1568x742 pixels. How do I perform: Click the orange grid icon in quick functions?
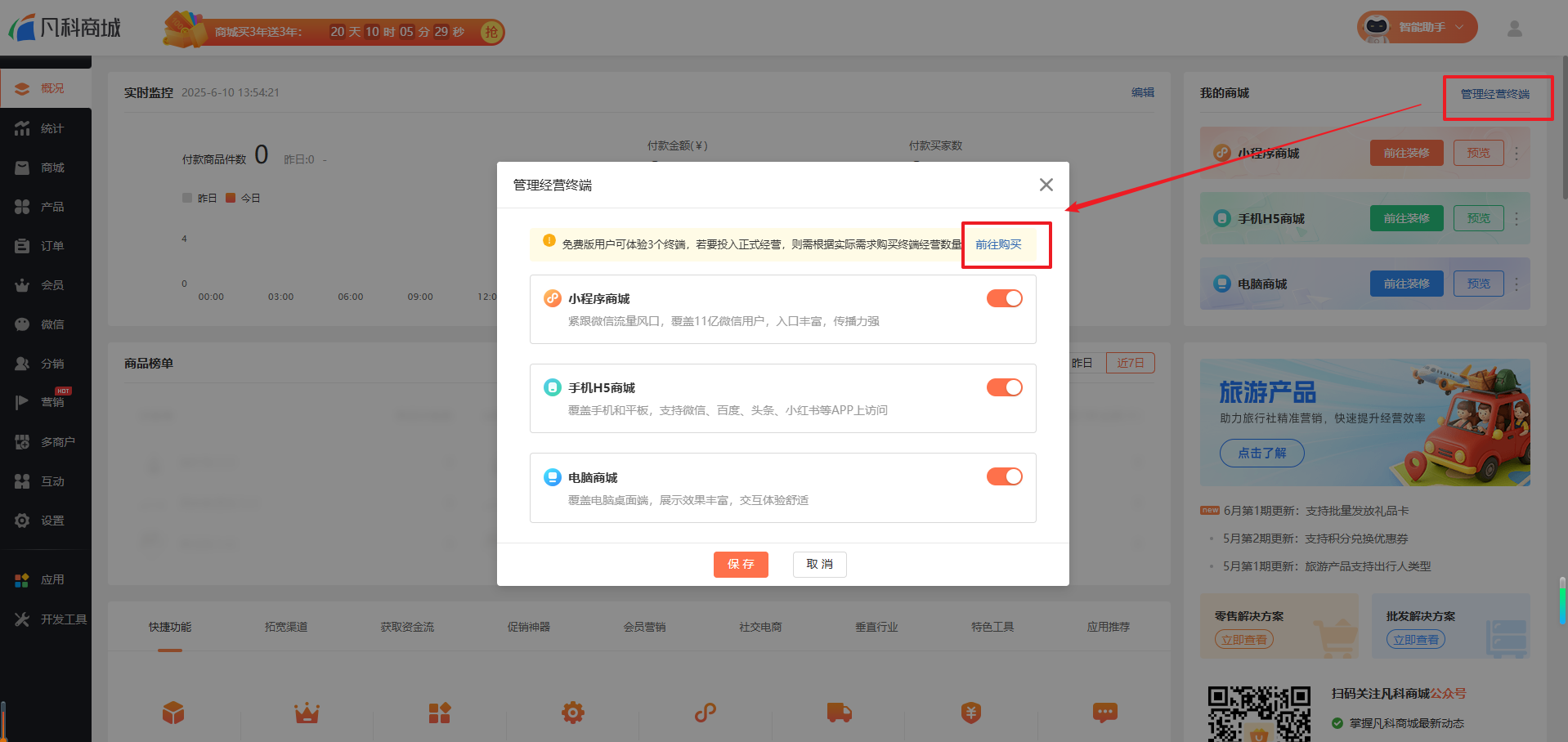tap(440, 713)
